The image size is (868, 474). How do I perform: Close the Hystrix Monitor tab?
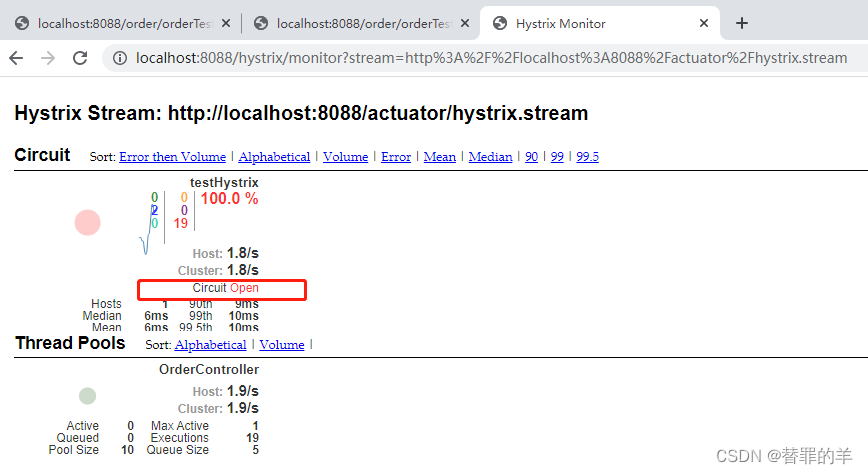coord(704,23)
